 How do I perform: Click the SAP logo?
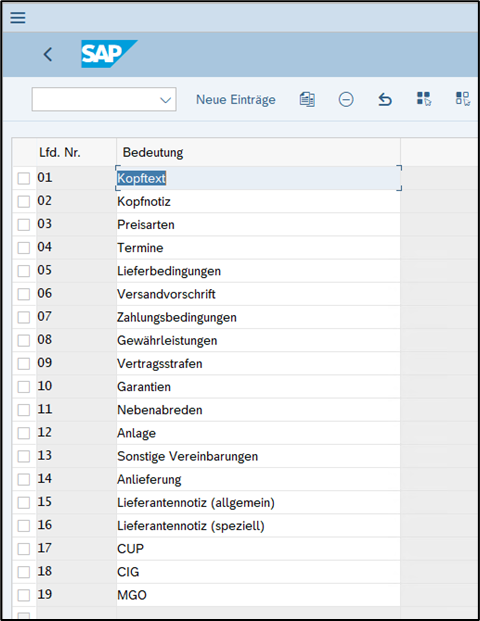pos(109,54)
